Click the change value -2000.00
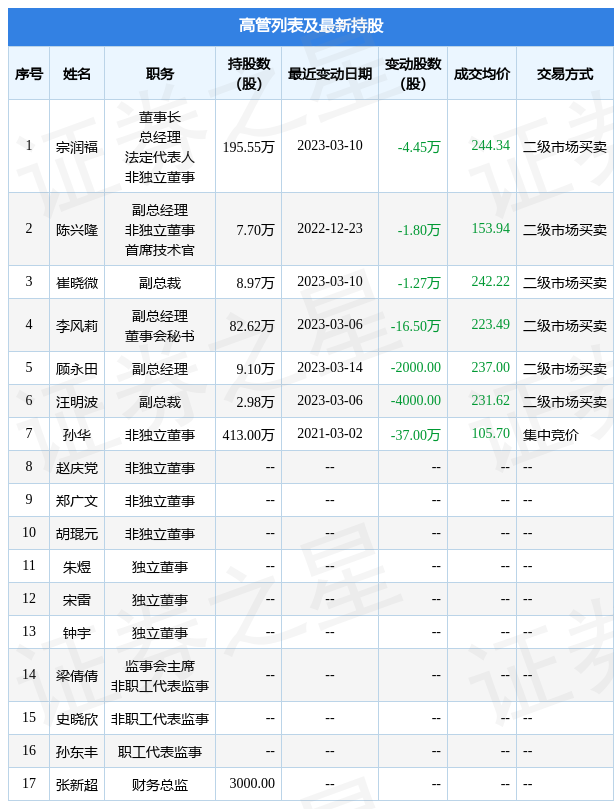The width and height of the screenshot is (614, 809). point(416,367)
